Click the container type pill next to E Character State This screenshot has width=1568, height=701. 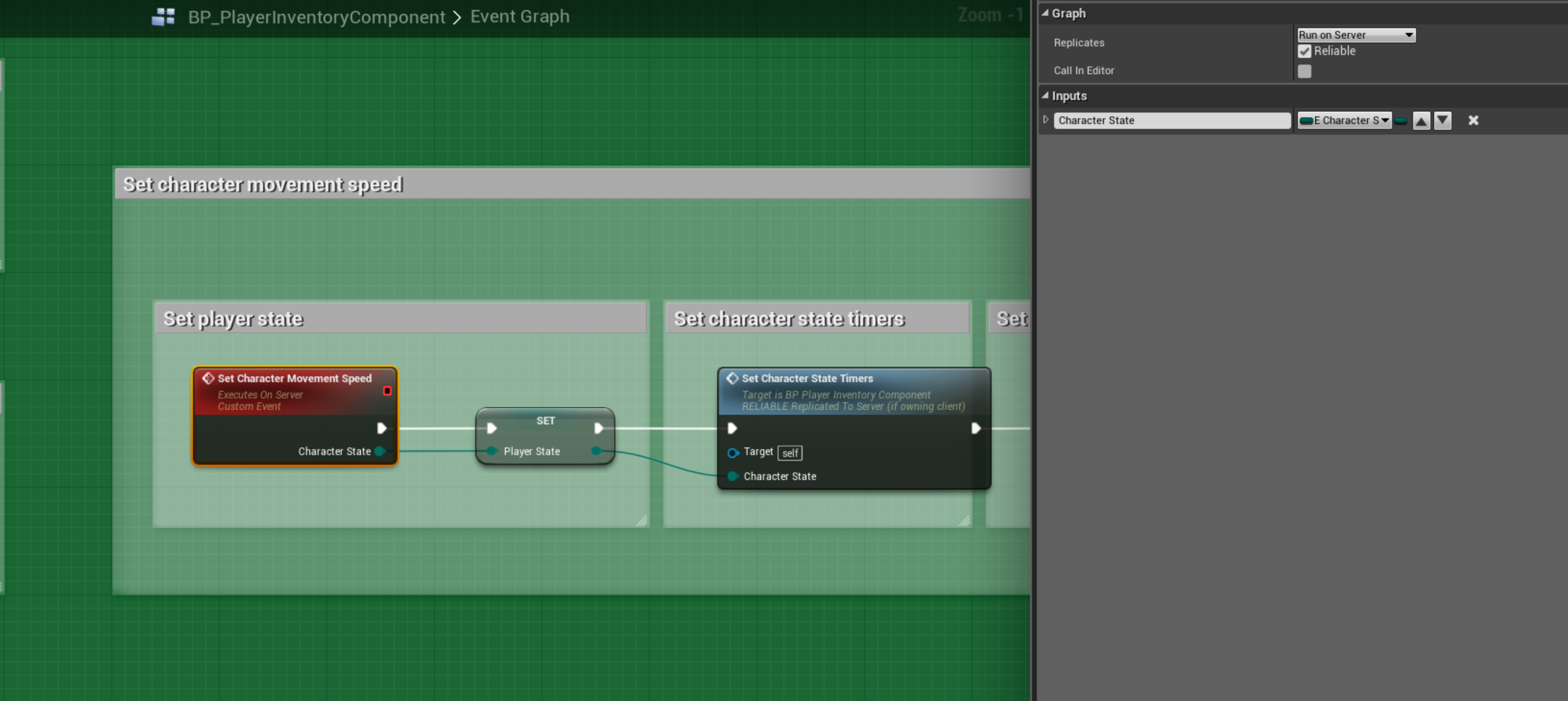[x=1401, y=120]
